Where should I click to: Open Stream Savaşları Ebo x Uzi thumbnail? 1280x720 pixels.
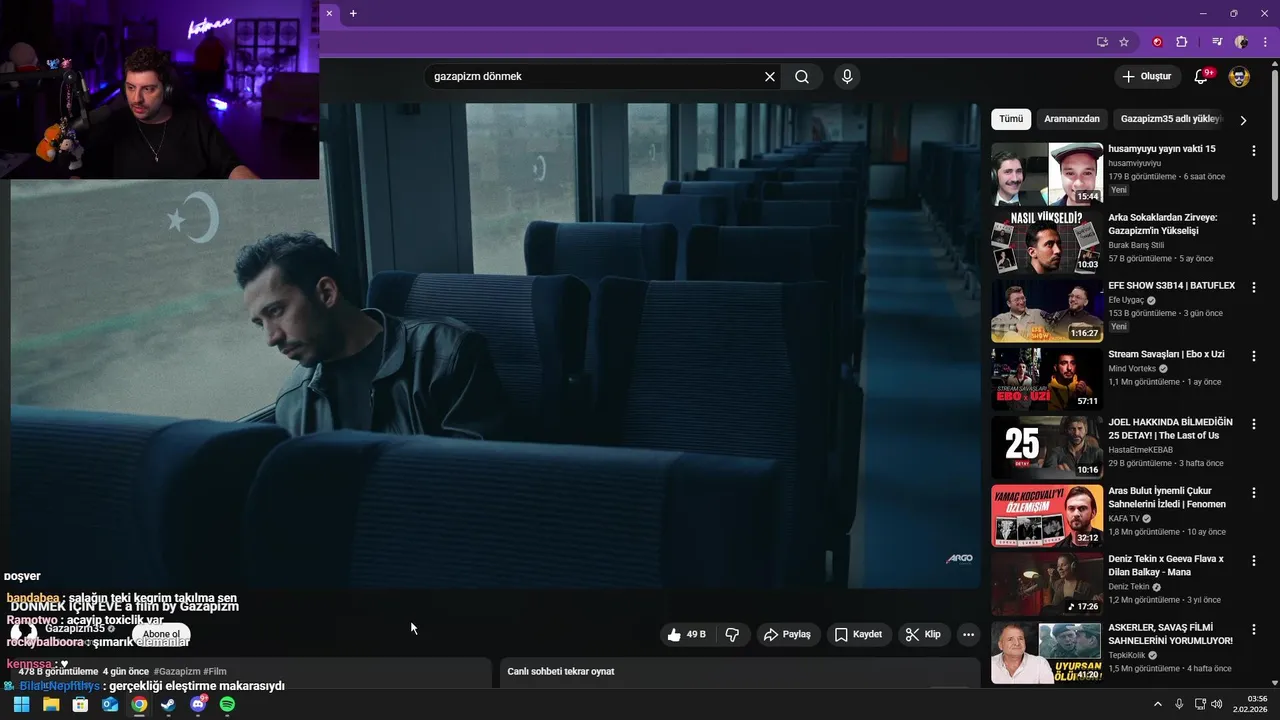1047,379
